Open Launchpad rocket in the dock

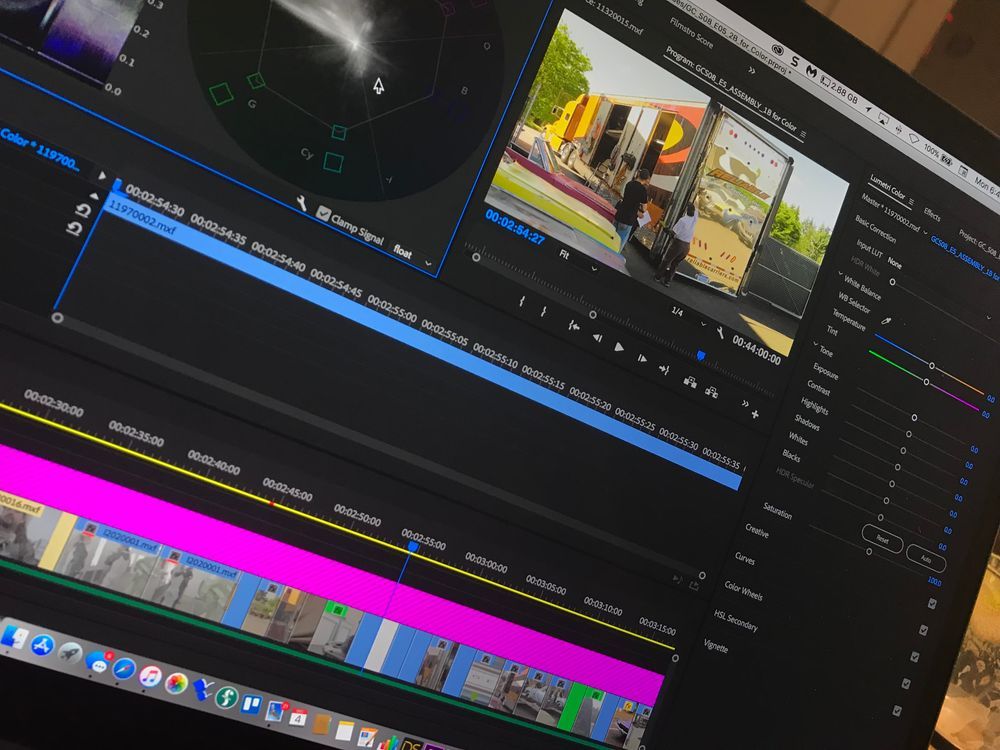pyautogui.click(x=70, y=653)
